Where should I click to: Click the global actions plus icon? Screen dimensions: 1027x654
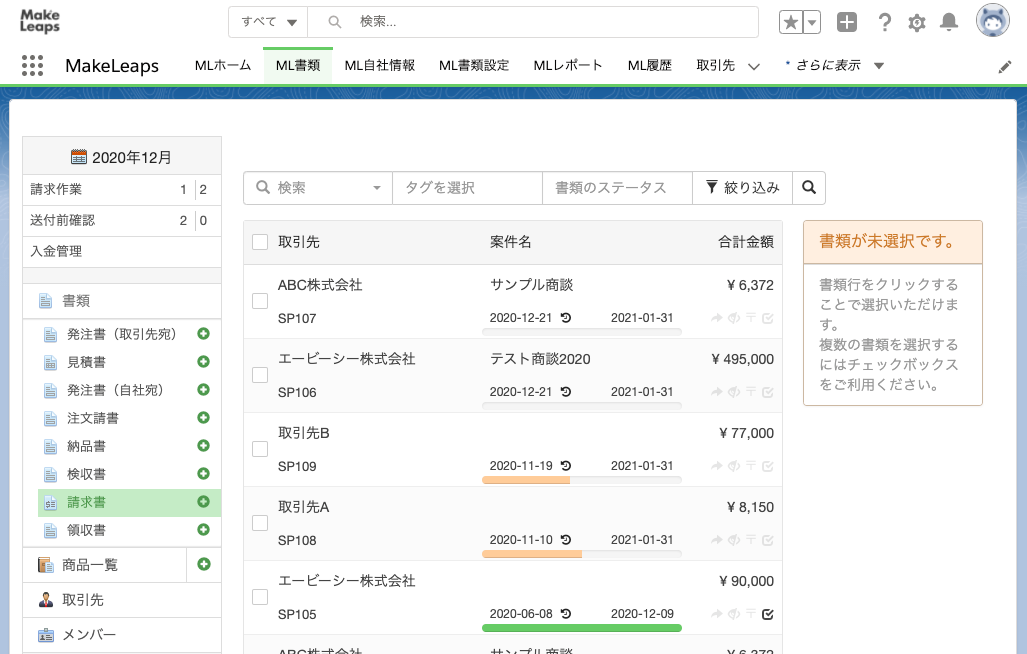tap(847, 22)
